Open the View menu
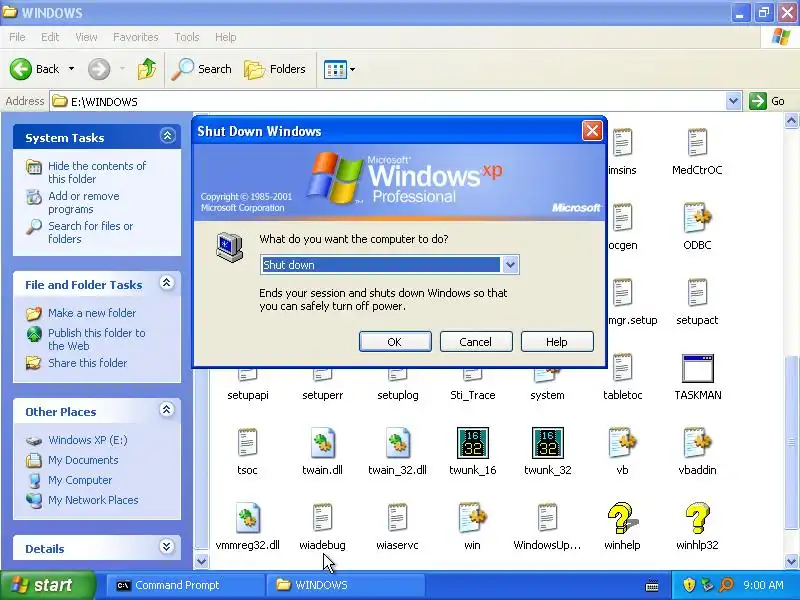 click(86, 37)
